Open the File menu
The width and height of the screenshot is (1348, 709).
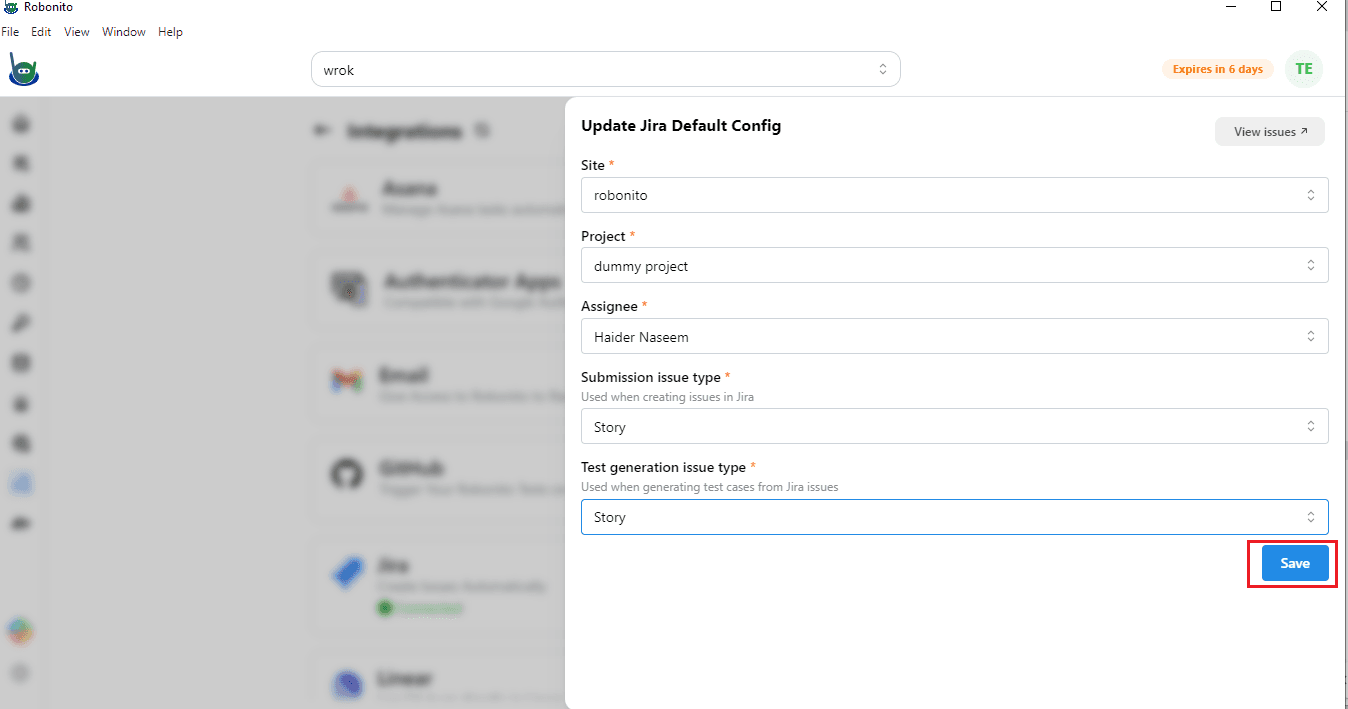[x=10, y=32]
